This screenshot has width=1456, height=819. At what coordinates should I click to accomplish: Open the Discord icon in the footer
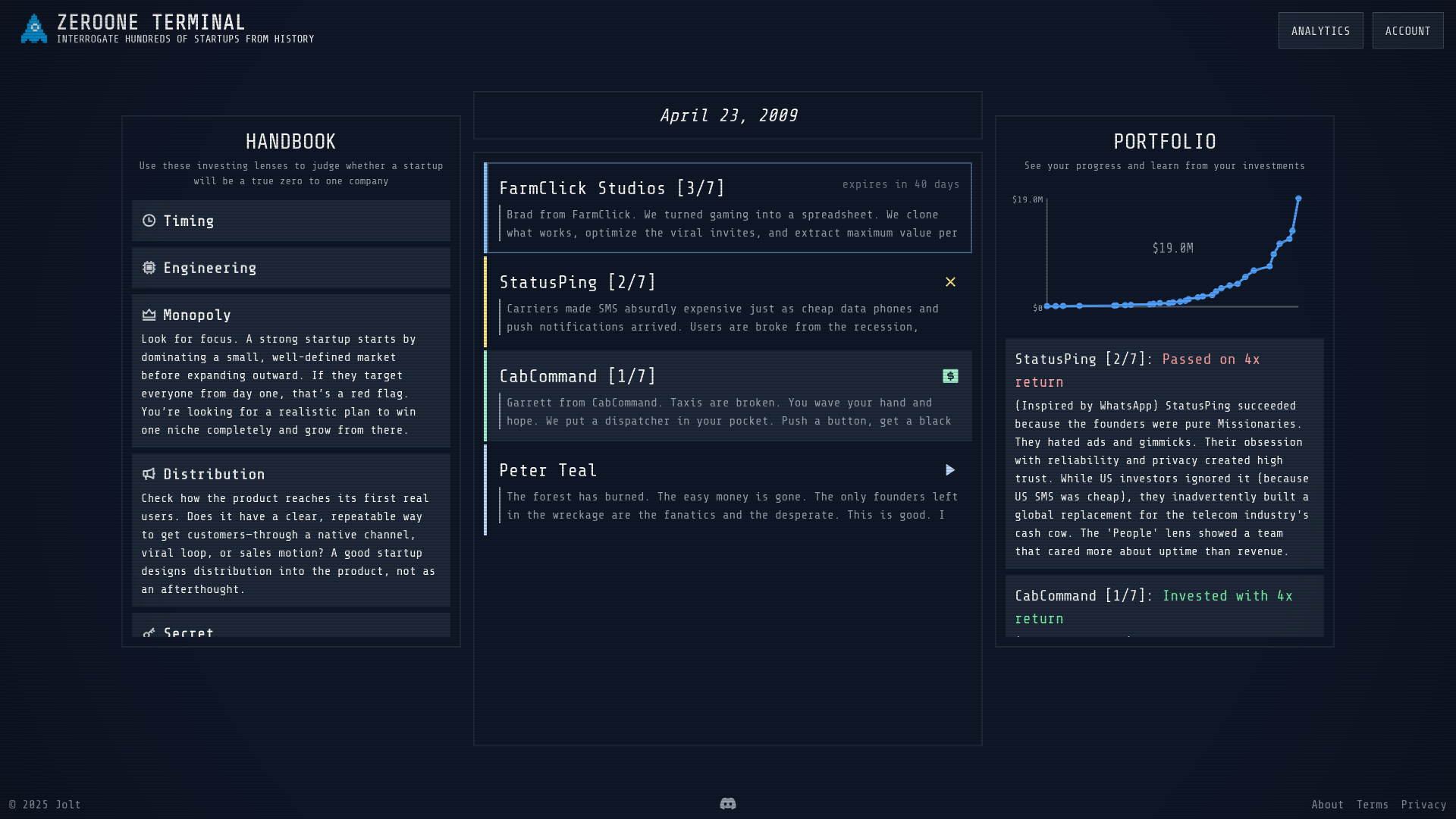(727, 803)
